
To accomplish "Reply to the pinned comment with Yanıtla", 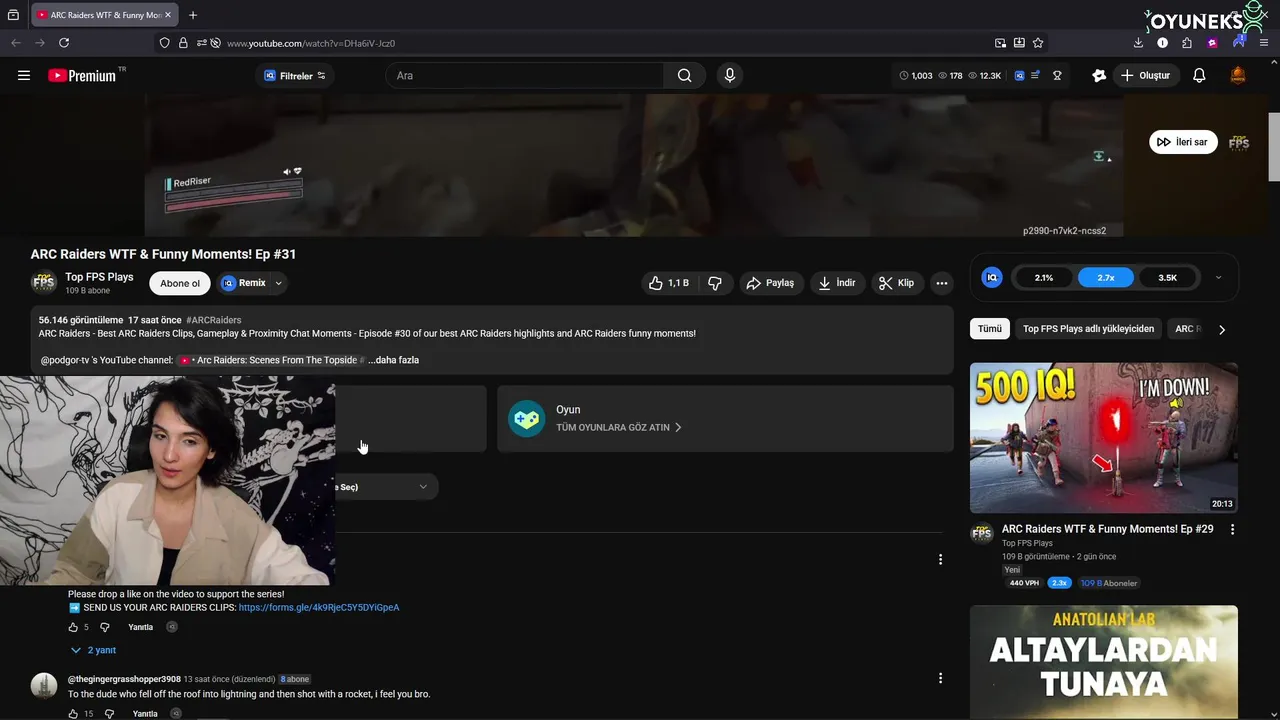I will 141,627.
